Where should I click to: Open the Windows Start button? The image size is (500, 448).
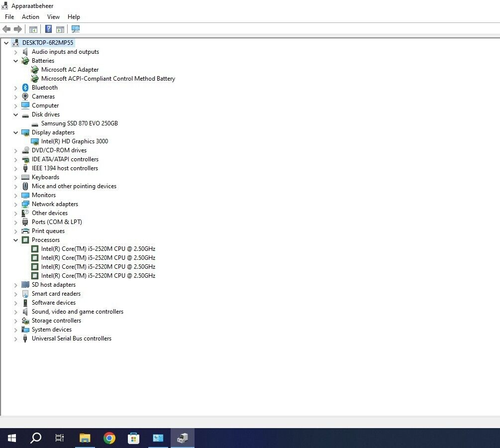point(12,438)
